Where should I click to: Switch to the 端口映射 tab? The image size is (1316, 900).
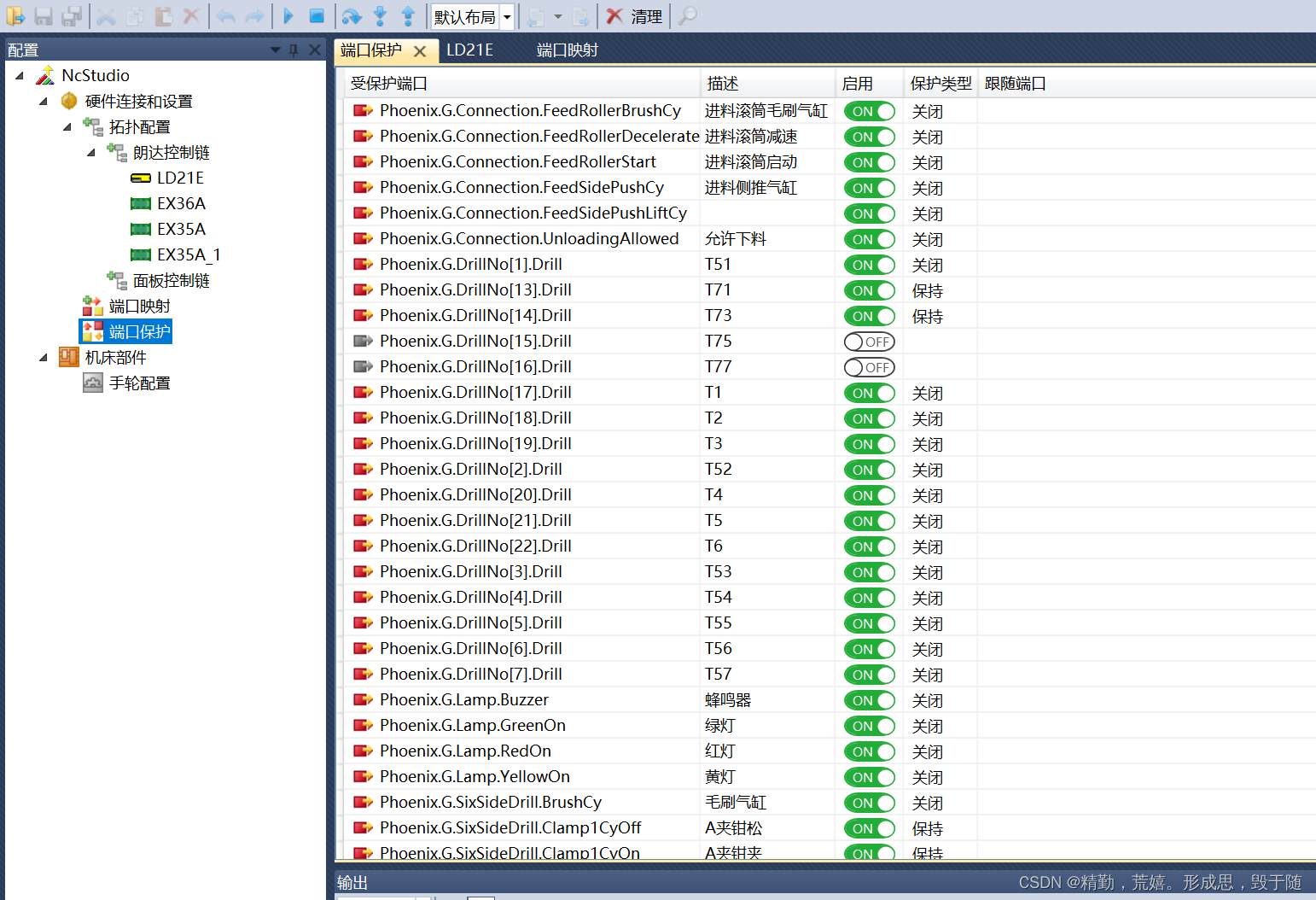click(x=568, y=50)
